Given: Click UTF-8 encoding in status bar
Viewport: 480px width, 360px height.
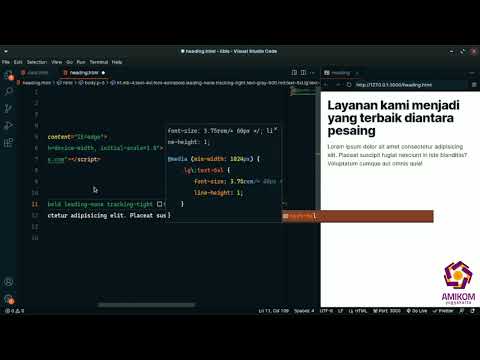Looking at the screenshot, I should click(x=326, y=311).
